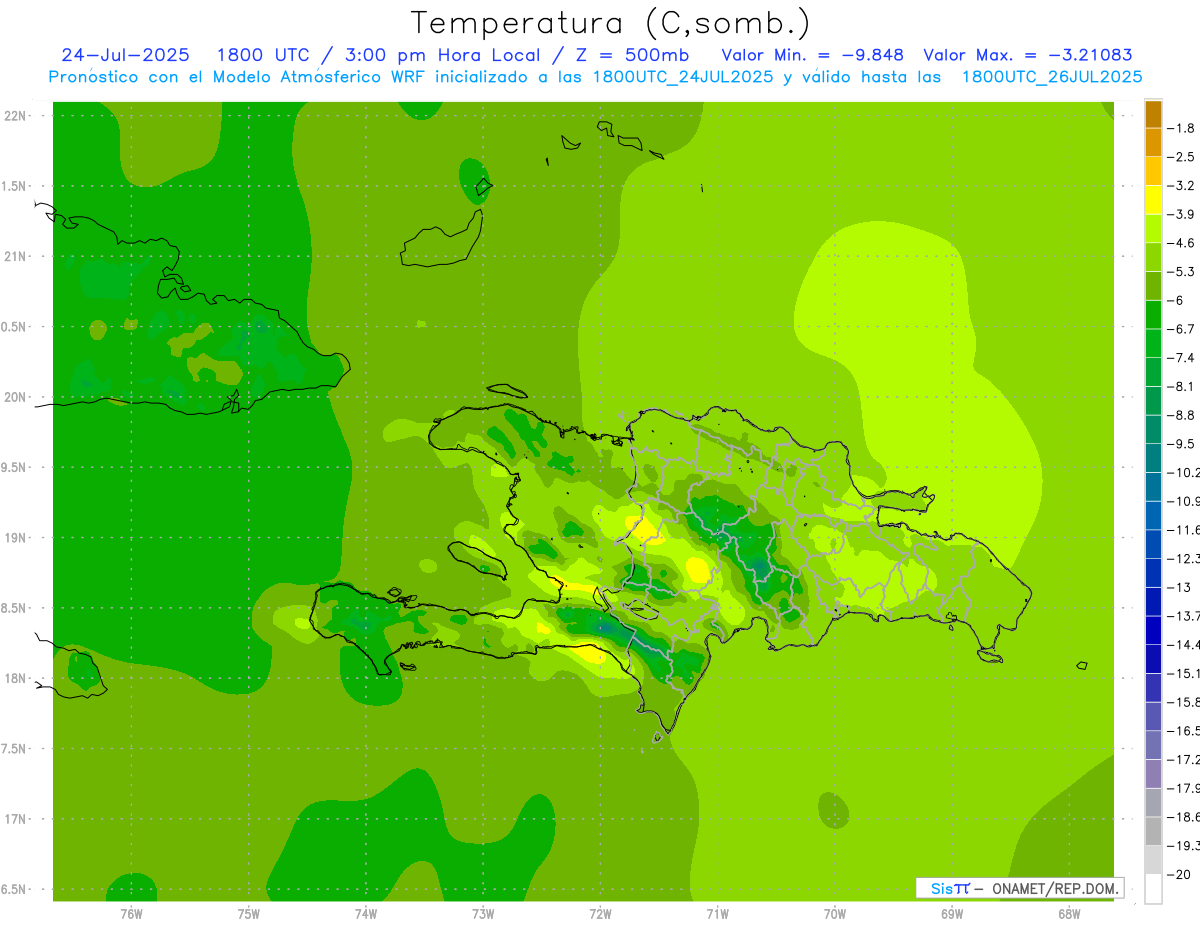
Task: Click the '-3.9' colorbar value
Action: pyautogui.click(x=1182, y=214)
